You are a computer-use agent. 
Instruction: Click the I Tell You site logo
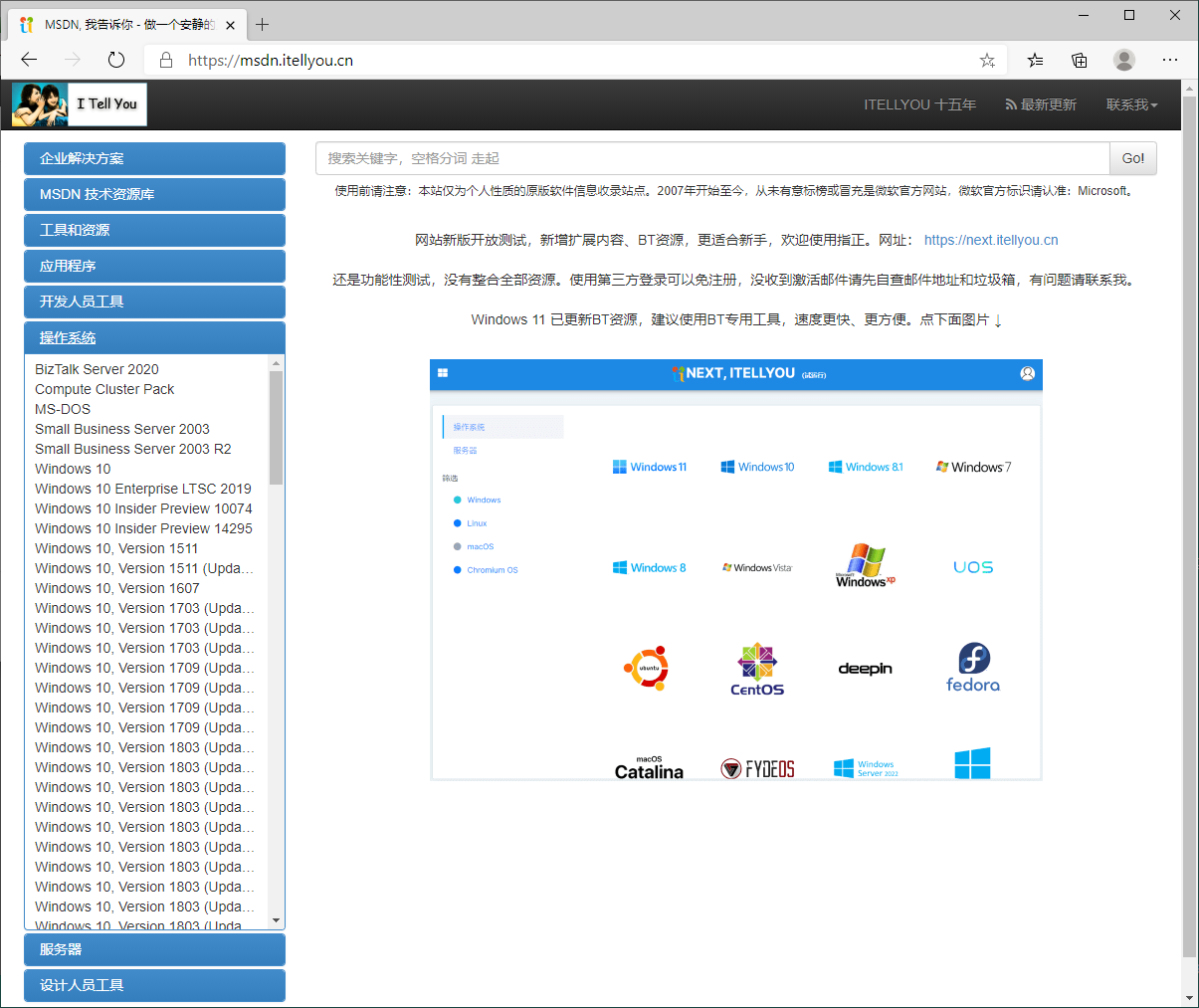[x=80, y=104]
